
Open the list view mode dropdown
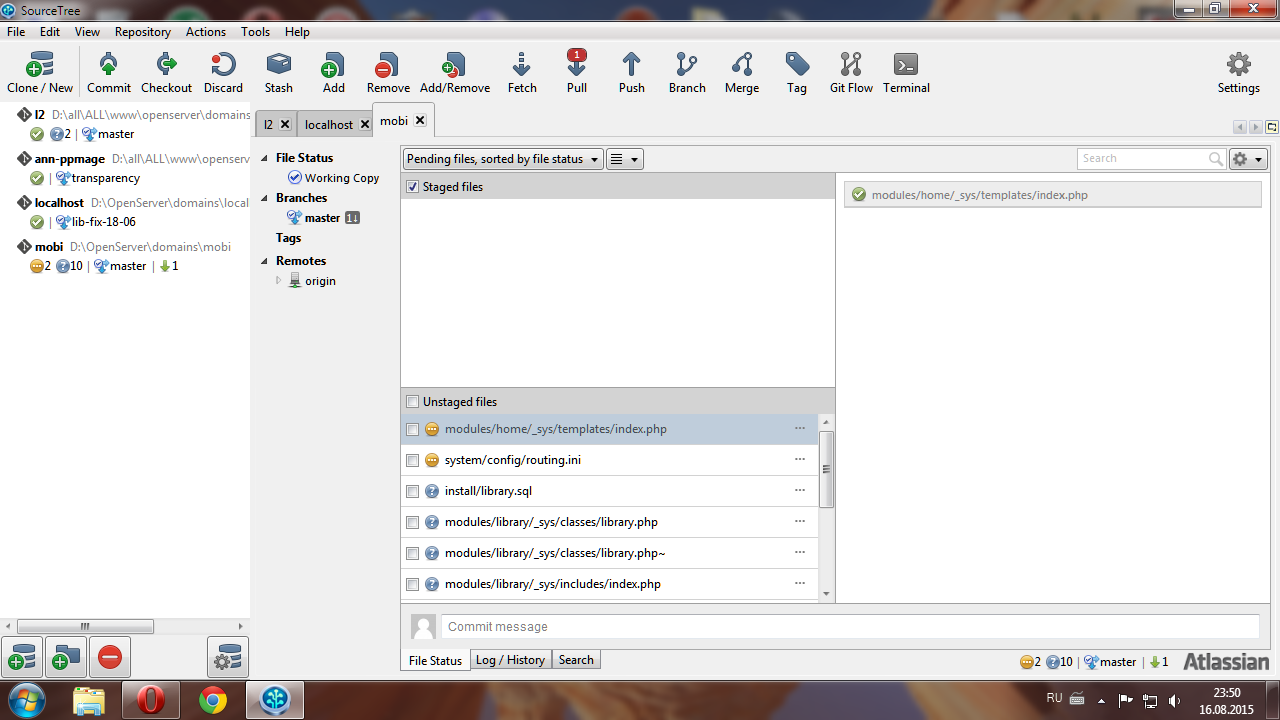click(624, 159)
